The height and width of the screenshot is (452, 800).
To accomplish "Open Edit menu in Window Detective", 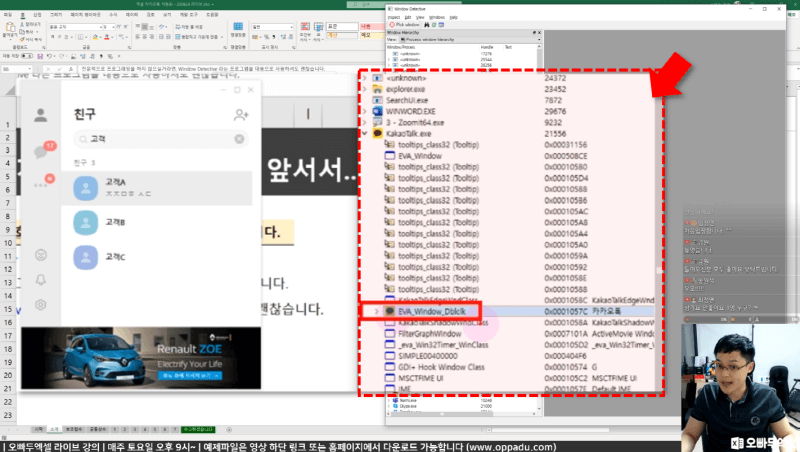I will pos(408,17).
